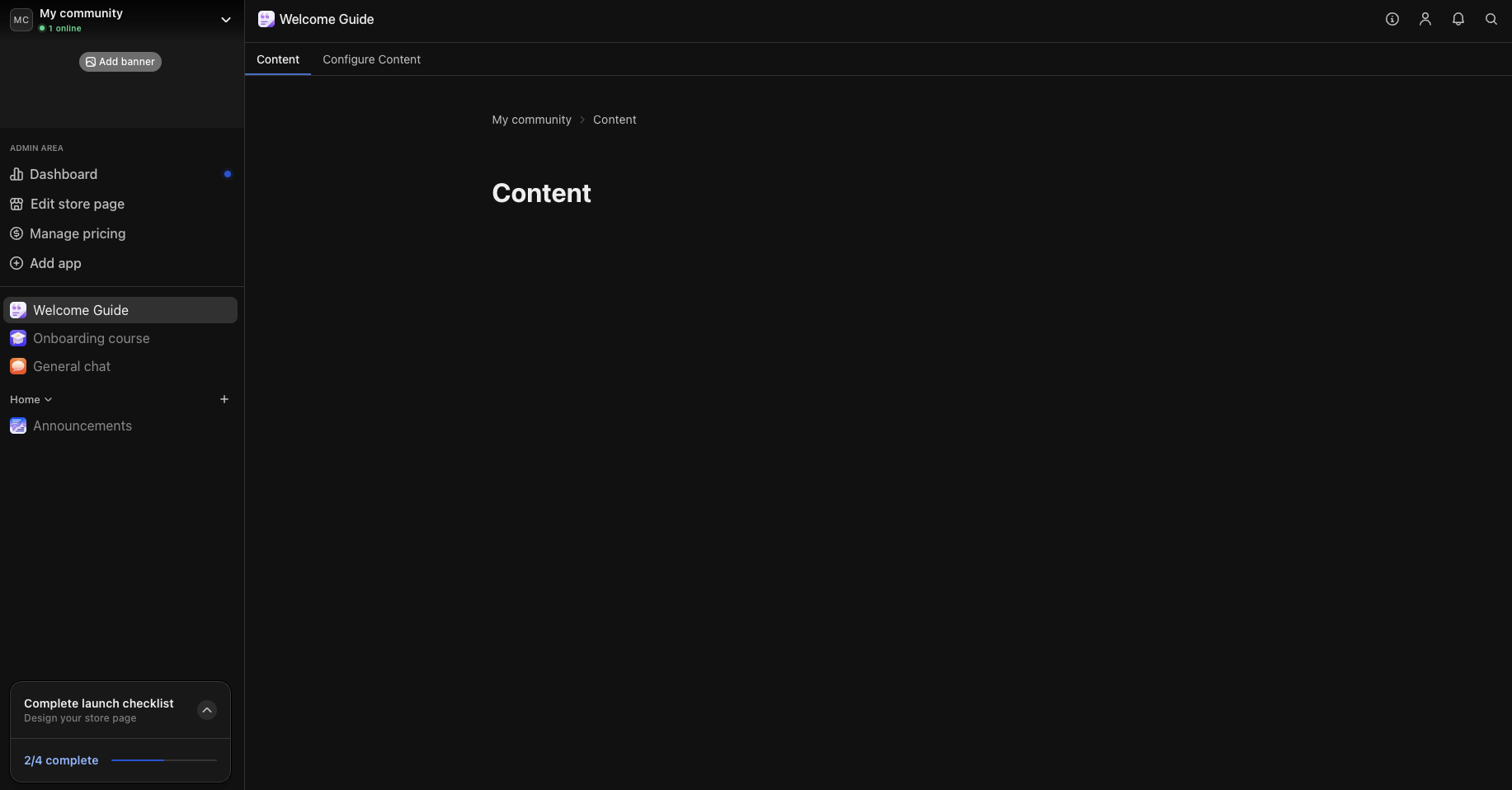Open the Welcome Guide app
1512x790 pixels.
(x=80, y=310)
